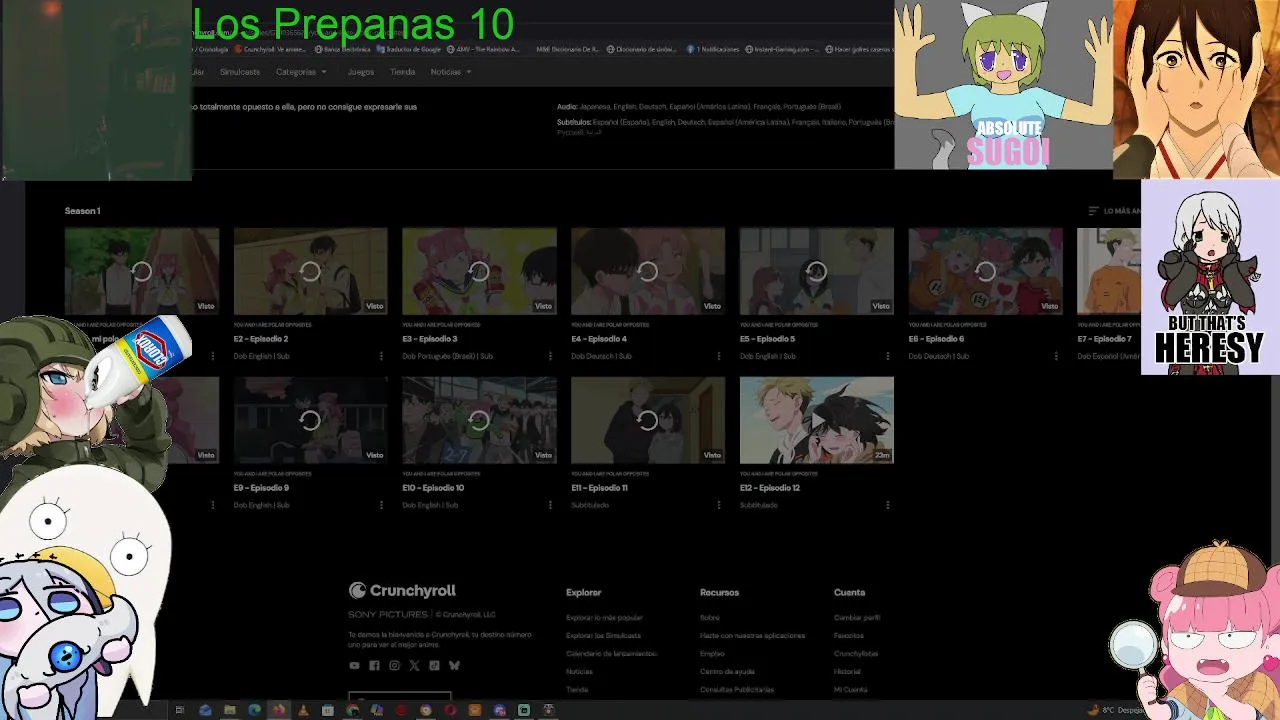Open the Juegos nav item
This screenshot has width=1280, height=720.
coord(360,72)
